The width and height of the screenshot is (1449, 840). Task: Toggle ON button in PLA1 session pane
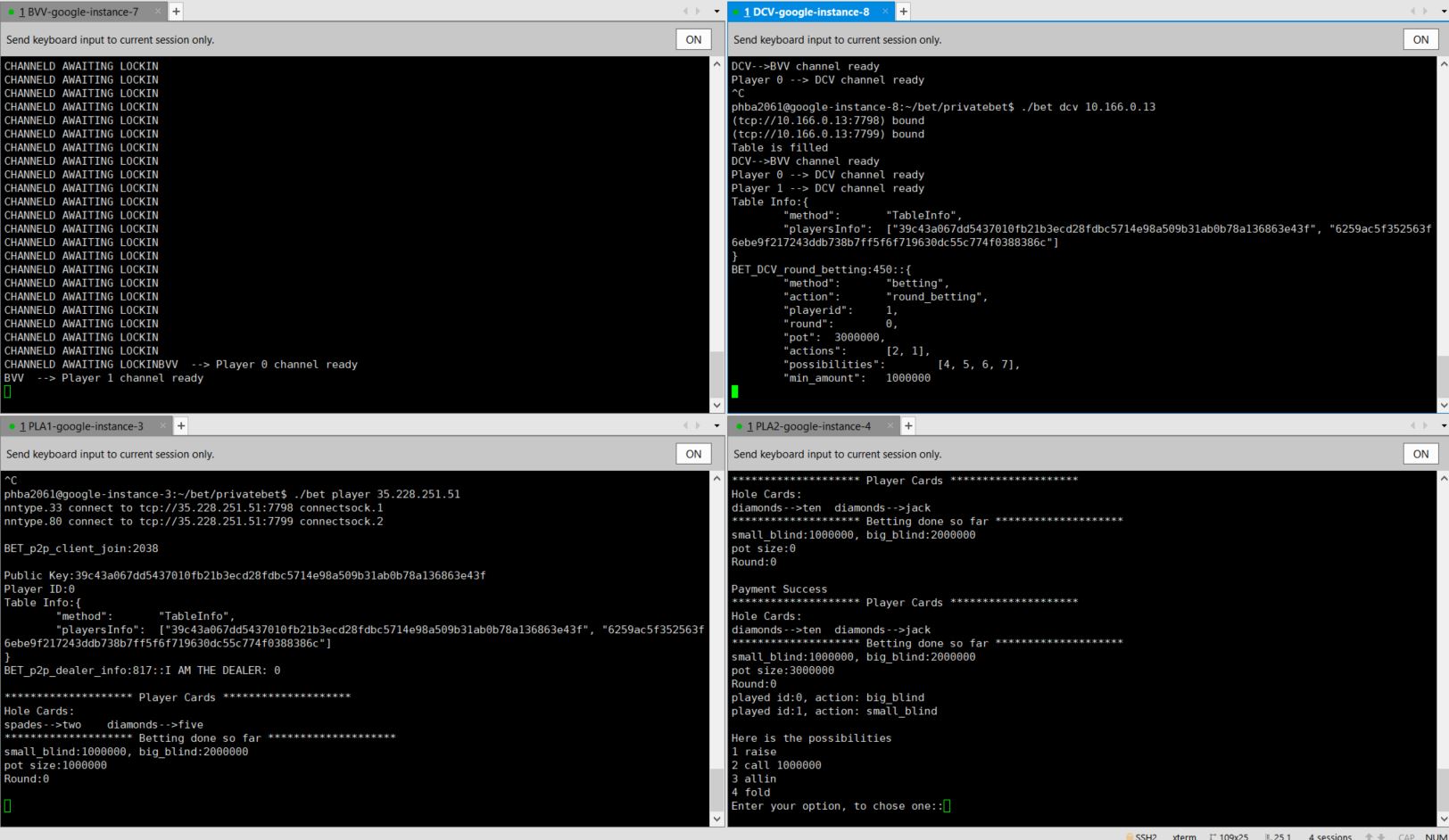(x=693, y=454)
